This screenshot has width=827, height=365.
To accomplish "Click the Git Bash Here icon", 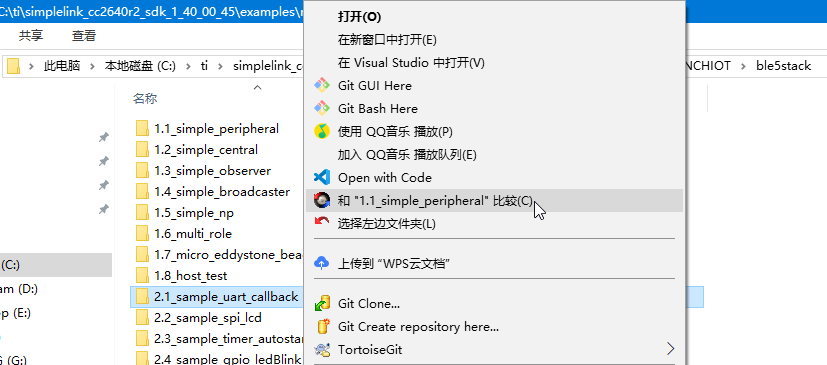I will (x=322, y=109).
